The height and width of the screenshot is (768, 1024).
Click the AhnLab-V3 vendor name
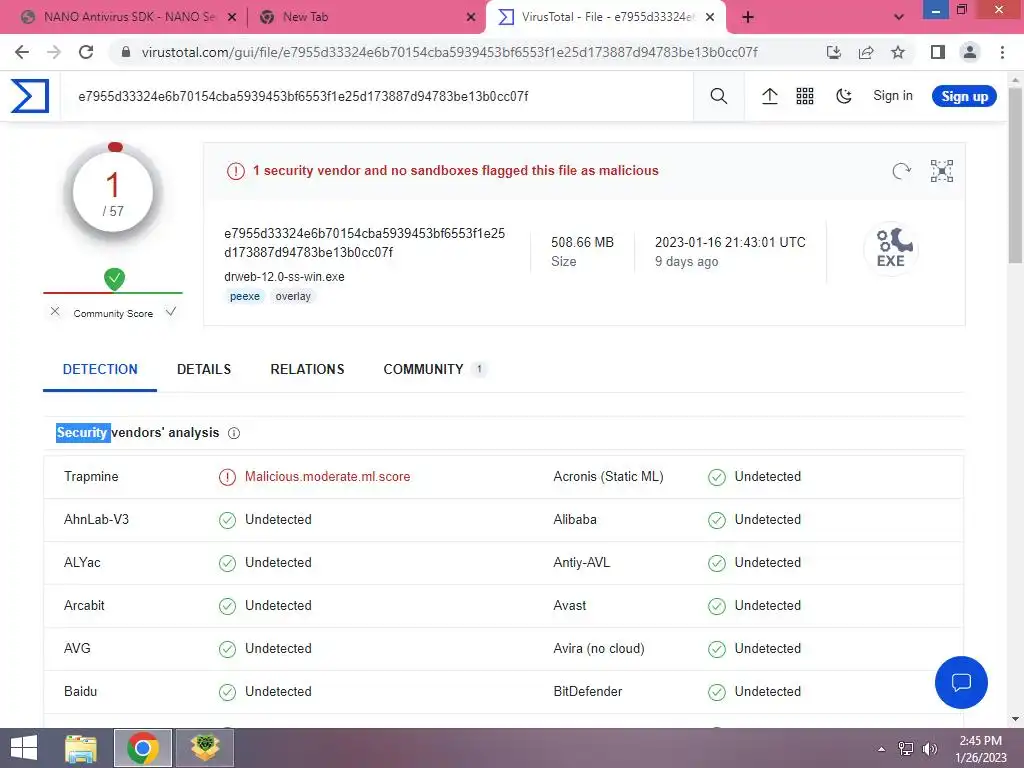tap(96, 520)
